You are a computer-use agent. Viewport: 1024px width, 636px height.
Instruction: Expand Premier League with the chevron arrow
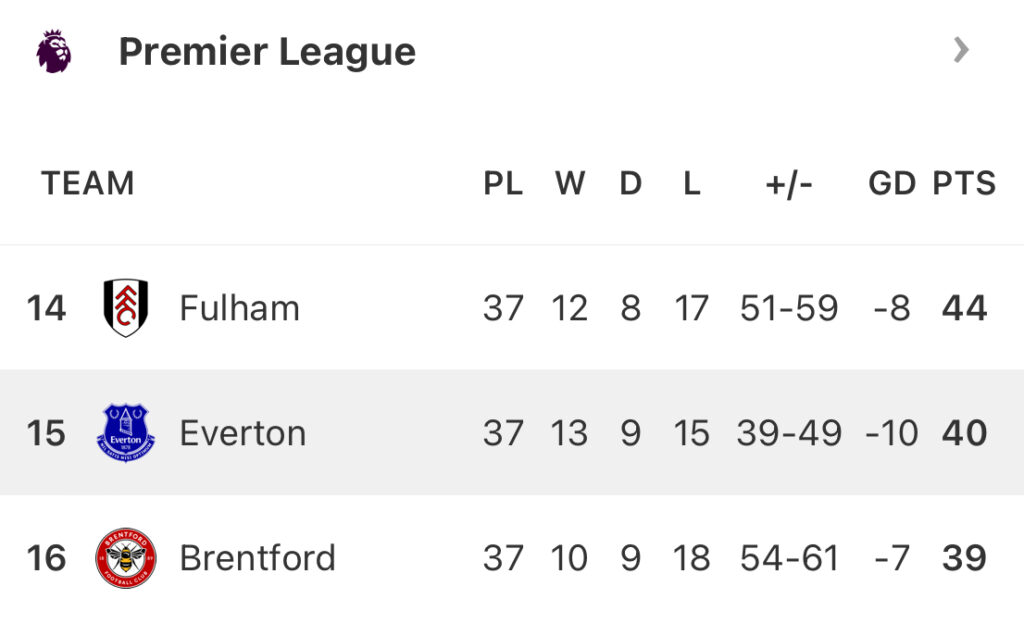(961, 50)
